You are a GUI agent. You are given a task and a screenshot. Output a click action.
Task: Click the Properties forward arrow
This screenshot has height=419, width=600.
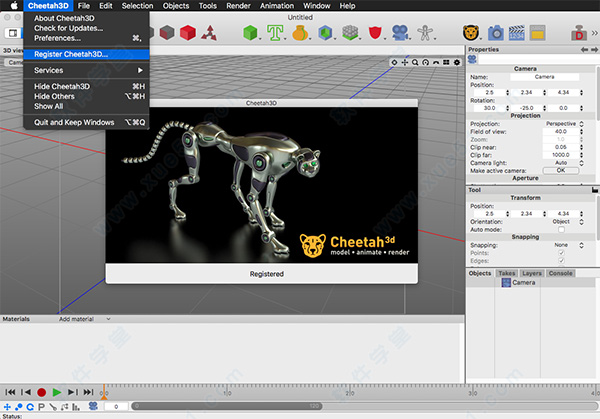[x=594, y=50]
